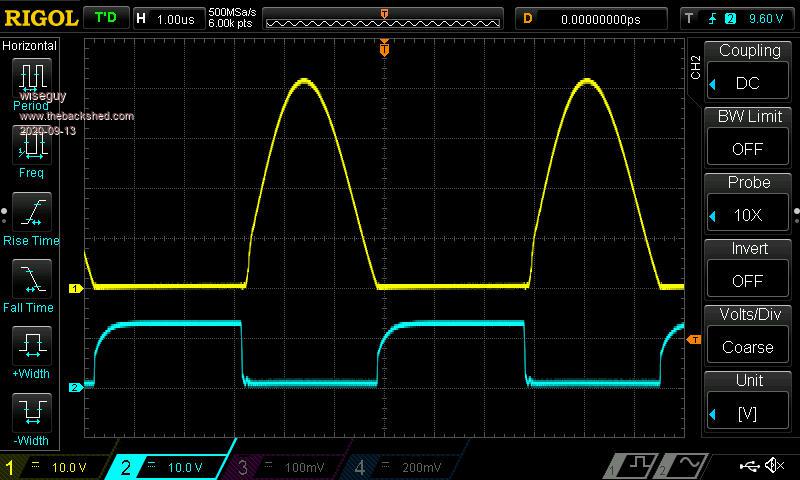Switch to channel 1 tab at 10.0 V

pyautogui.click(x=55, y=467)
